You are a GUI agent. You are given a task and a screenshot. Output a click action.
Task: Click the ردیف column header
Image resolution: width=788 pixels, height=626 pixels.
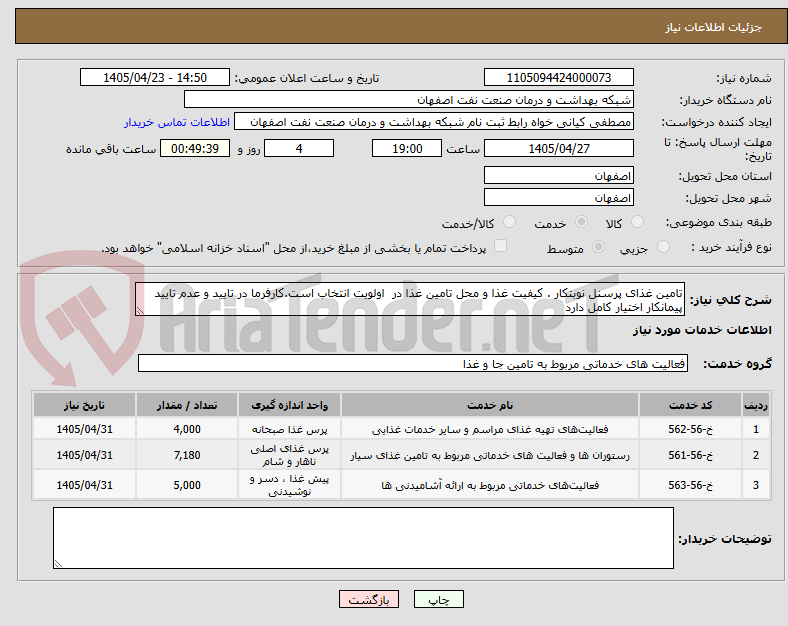click(x=756, y=405)
